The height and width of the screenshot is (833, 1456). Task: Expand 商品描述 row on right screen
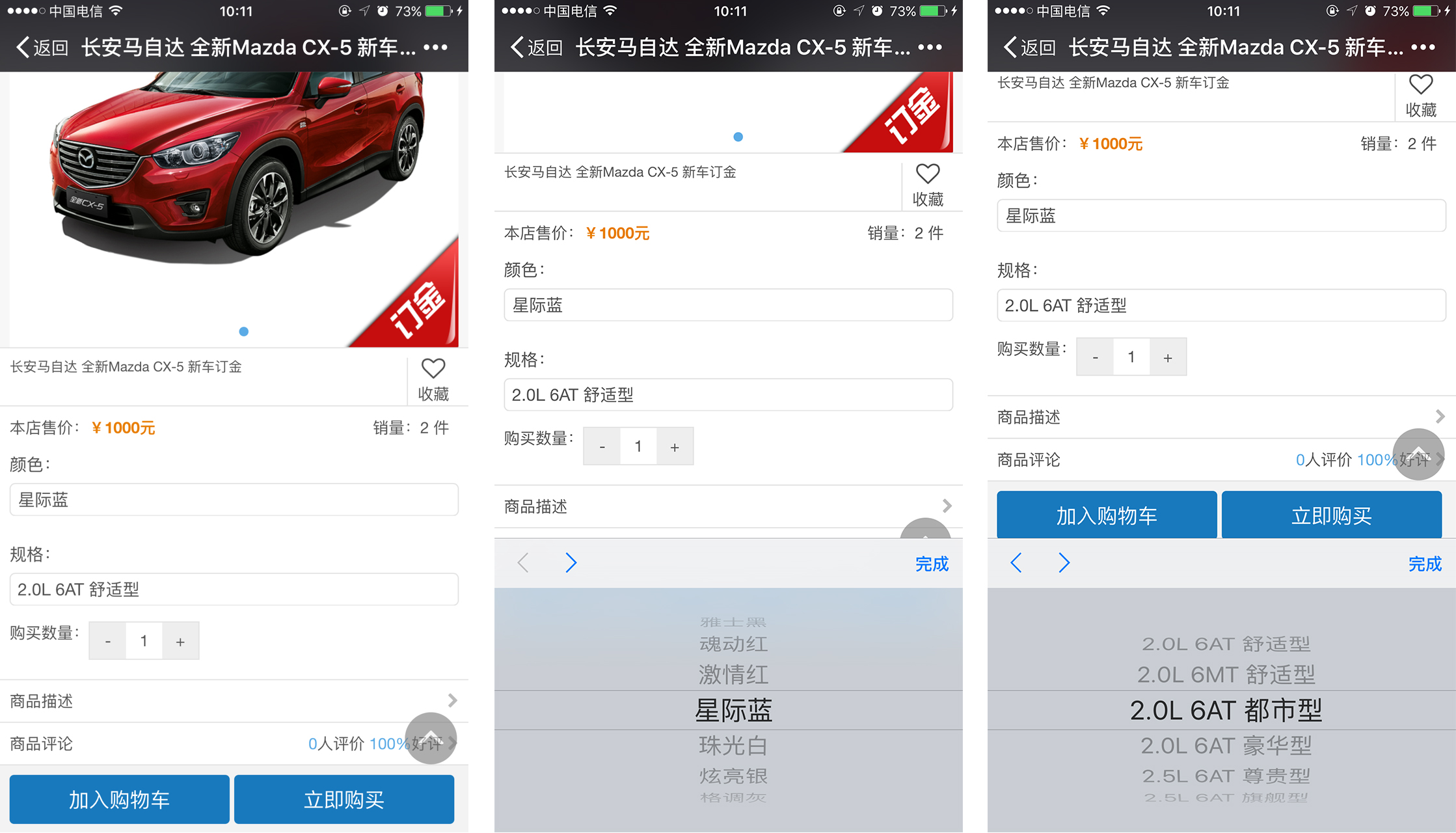(x=1222, y=416)
